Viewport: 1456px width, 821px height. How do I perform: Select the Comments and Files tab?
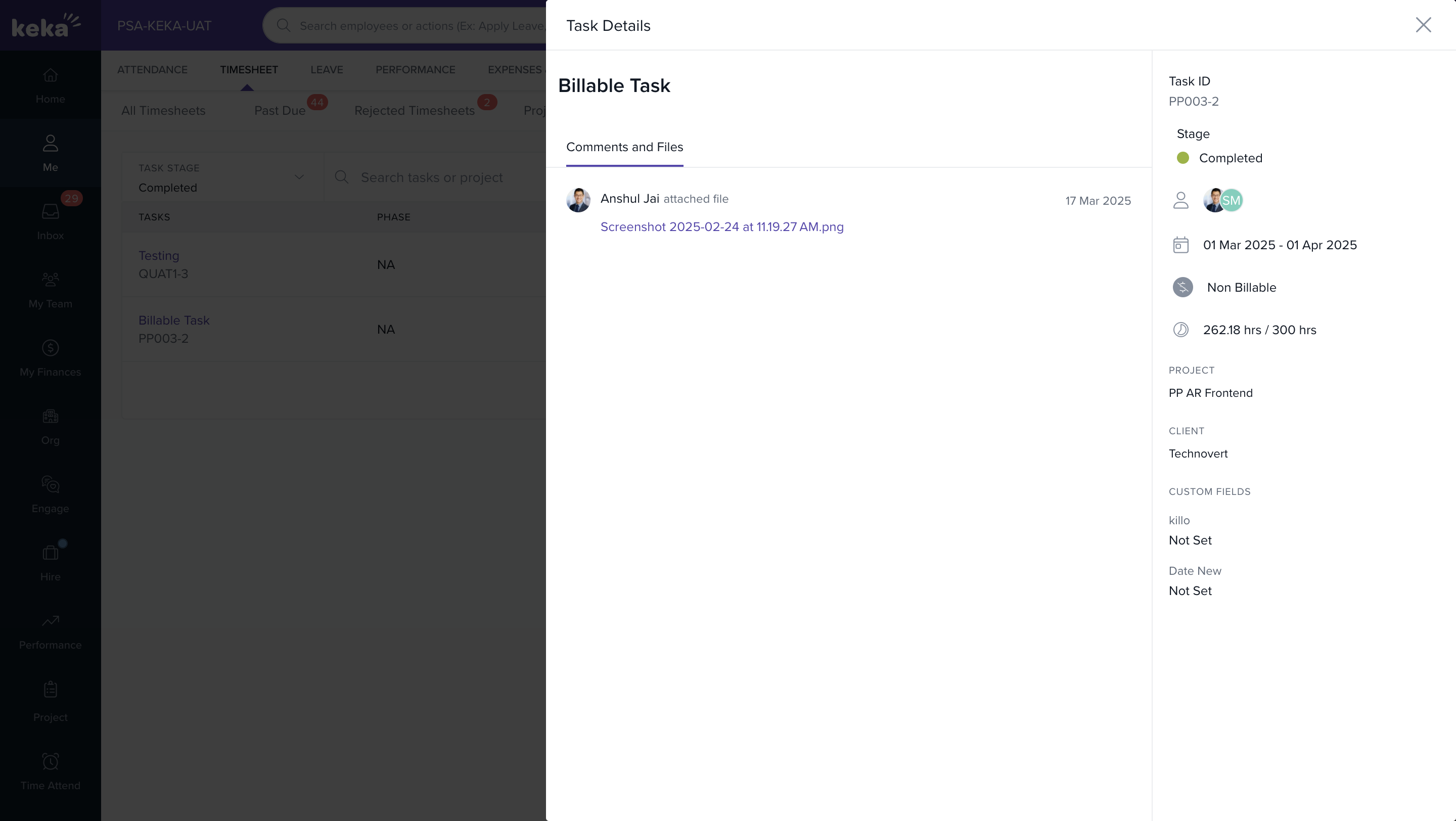(624, 147)
